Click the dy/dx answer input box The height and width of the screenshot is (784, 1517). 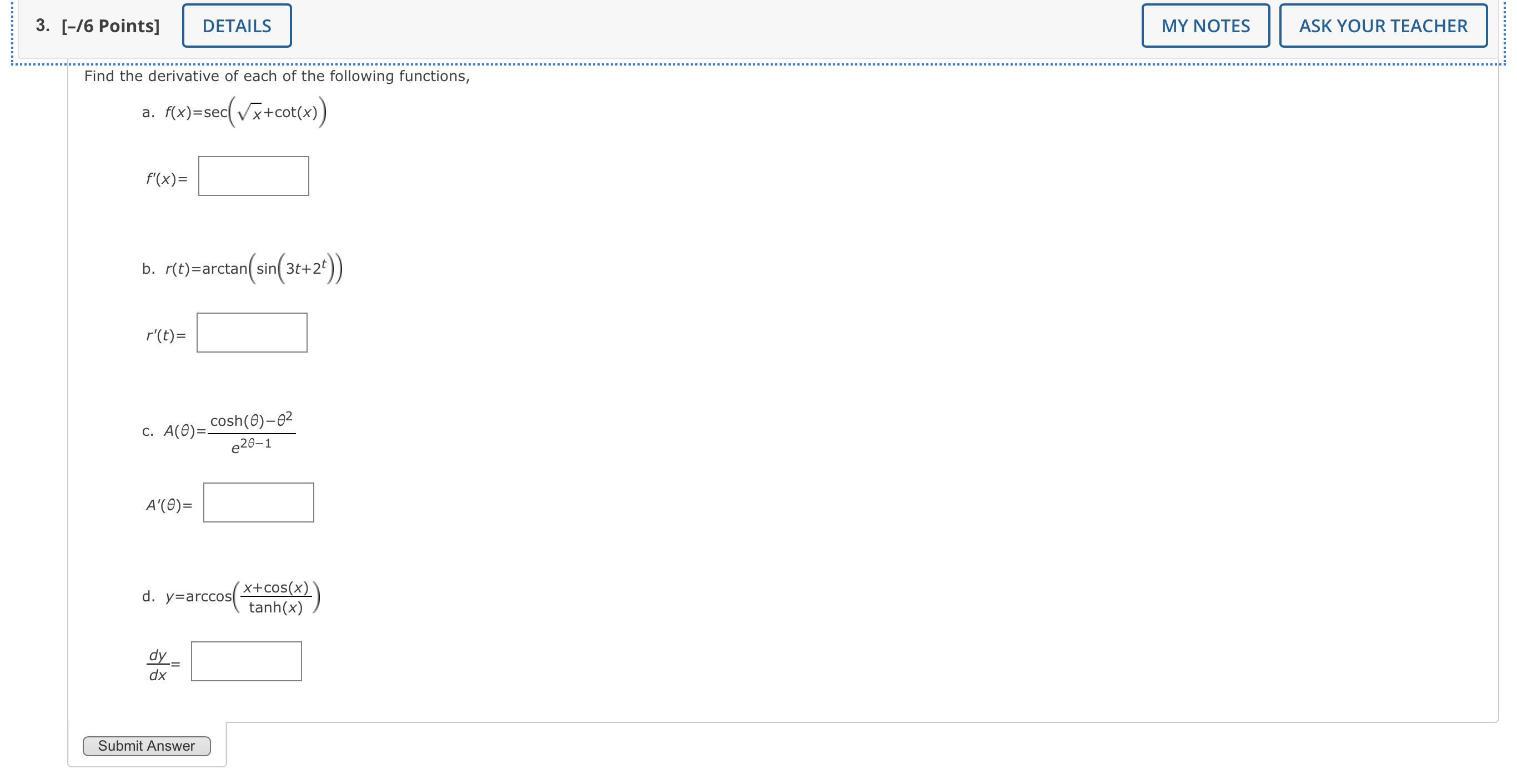(245, 660)
